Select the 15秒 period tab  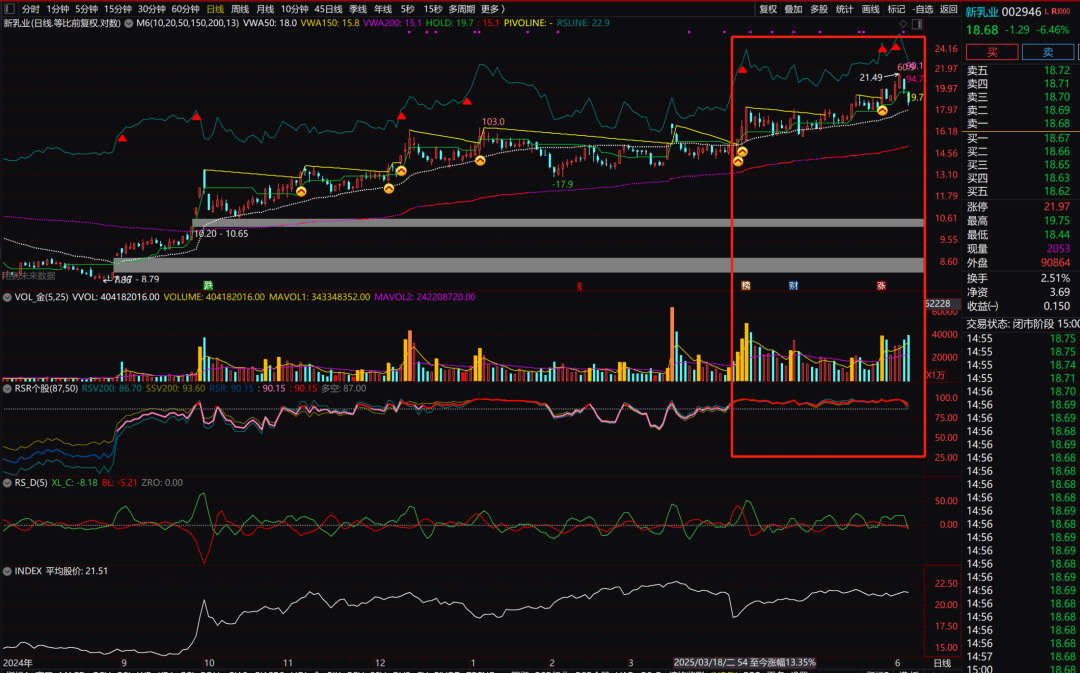point(433,9)
